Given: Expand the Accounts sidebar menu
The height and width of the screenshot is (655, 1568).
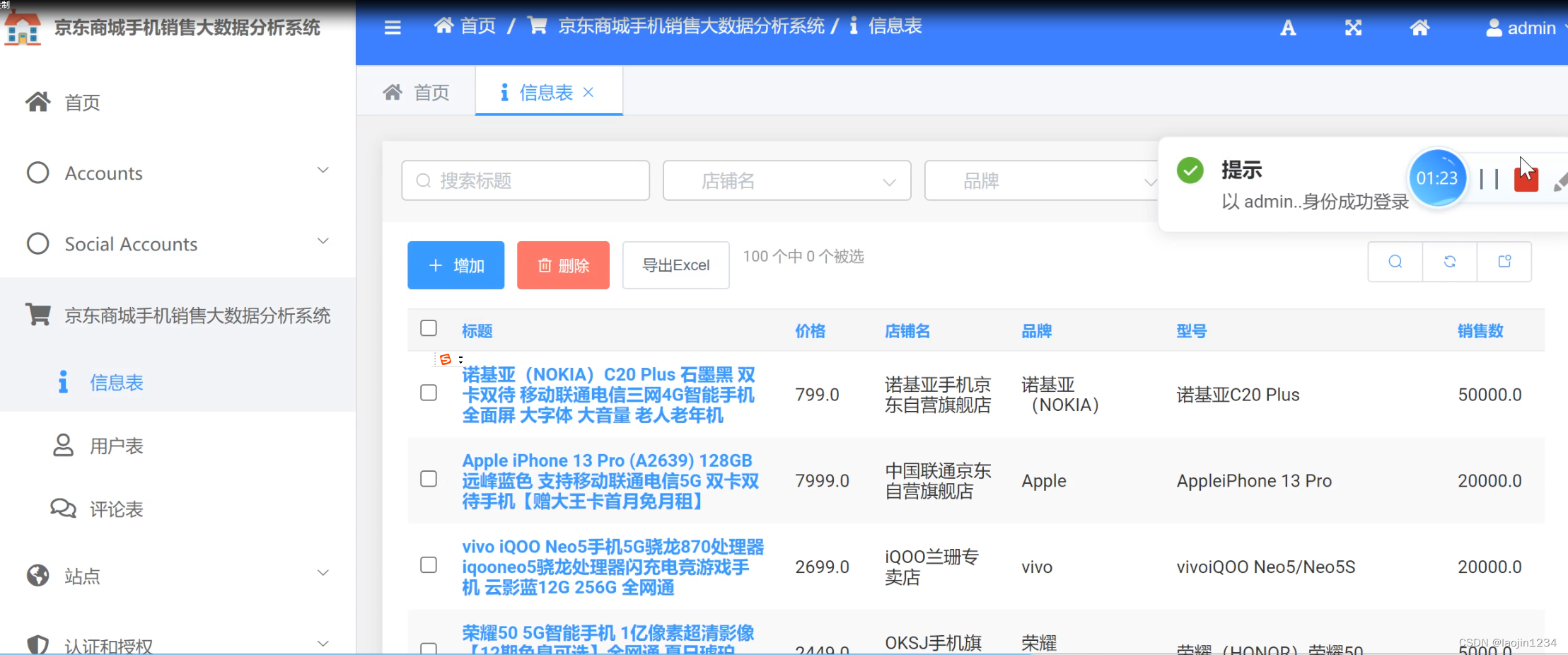Looking at the screenshot, I should coord(178,173).
